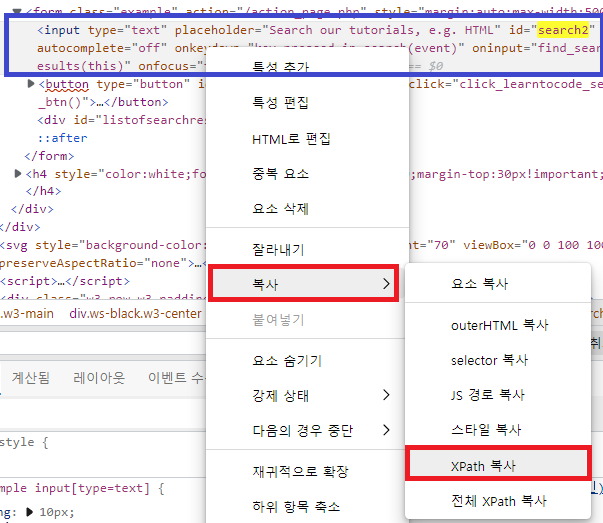Click the 'style {' element style rule
Viewport: 603px width, 523px height.
24,442
